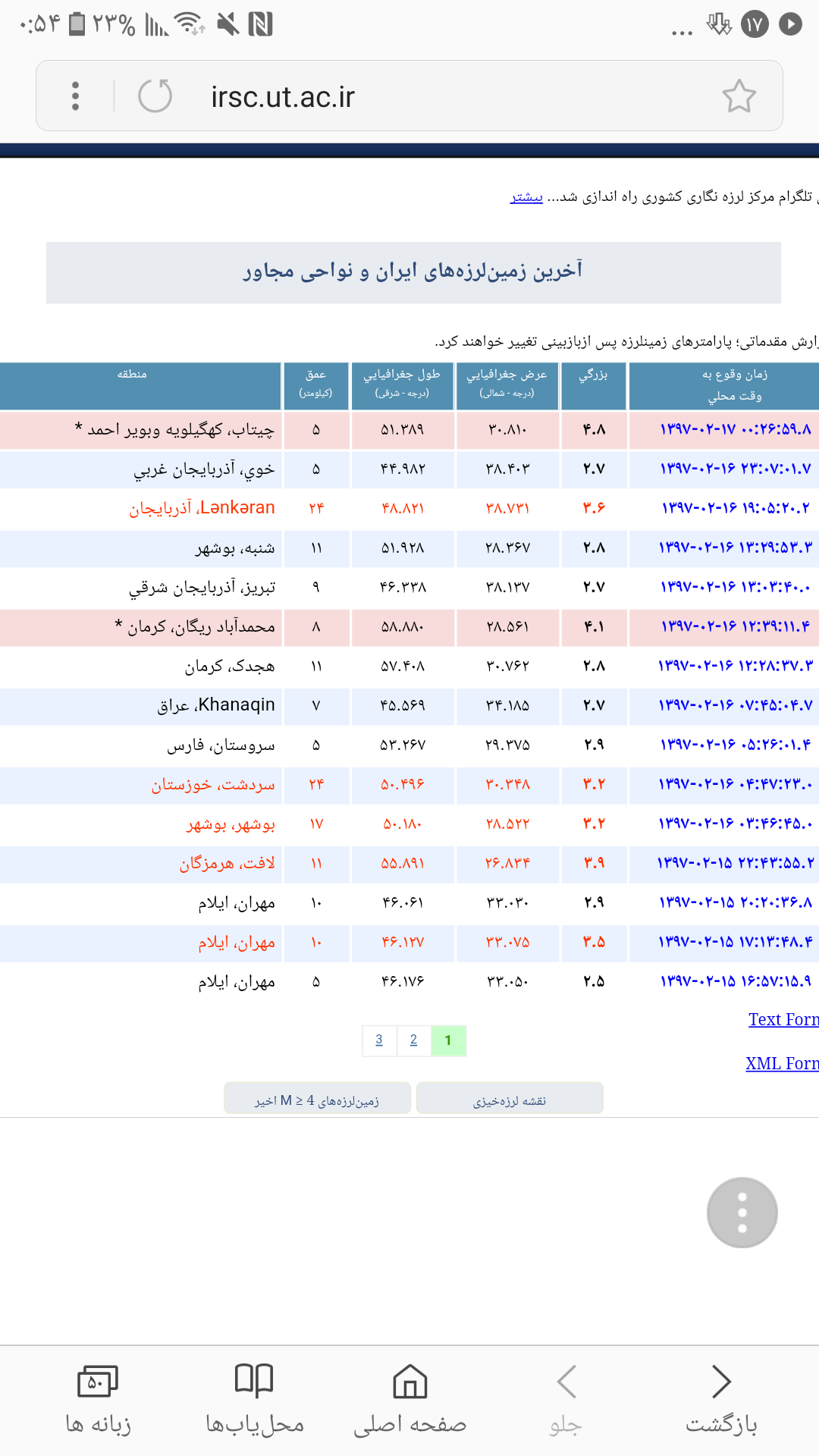The width and height of the screenshot is (819, 1456).
Task: Open the XML Format link
Action: click(782, 1063)
